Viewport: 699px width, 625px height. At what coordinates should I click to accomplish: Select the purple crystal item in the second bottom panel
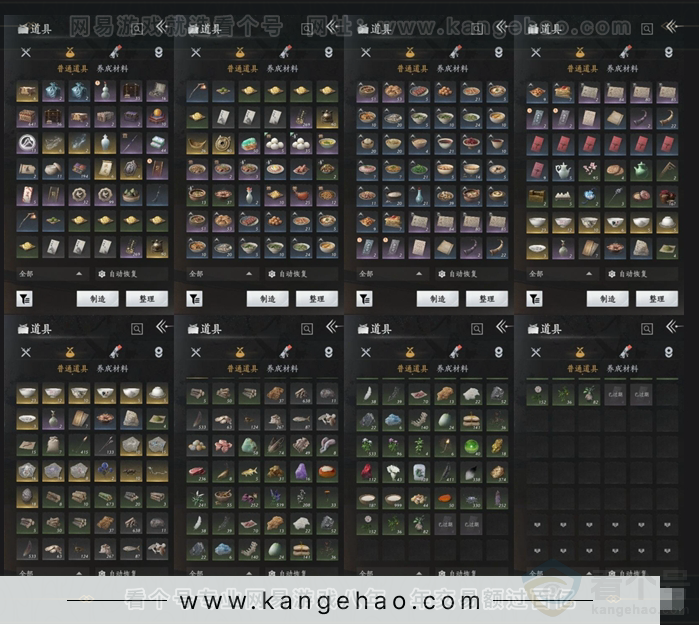[301, 472]
